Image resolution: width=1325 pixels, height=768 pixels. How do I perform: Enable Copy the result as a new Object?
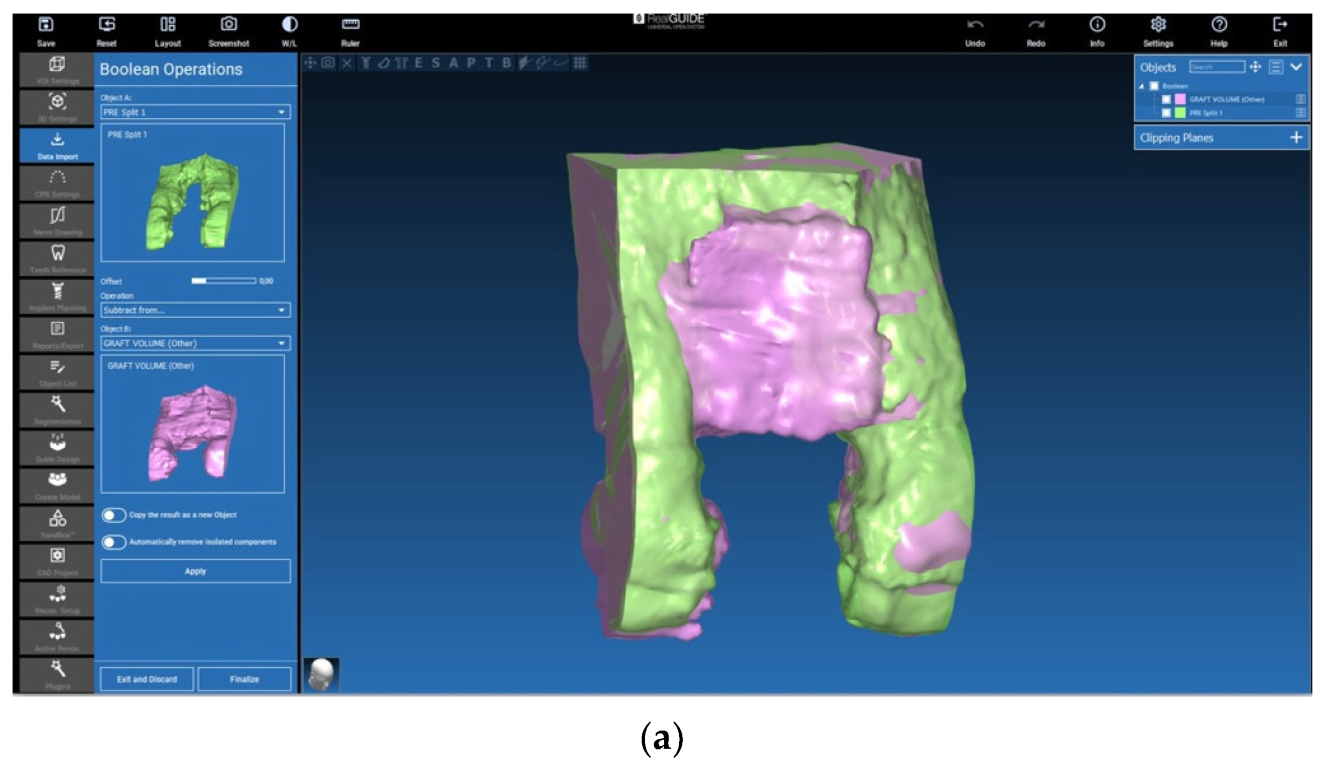114,515
